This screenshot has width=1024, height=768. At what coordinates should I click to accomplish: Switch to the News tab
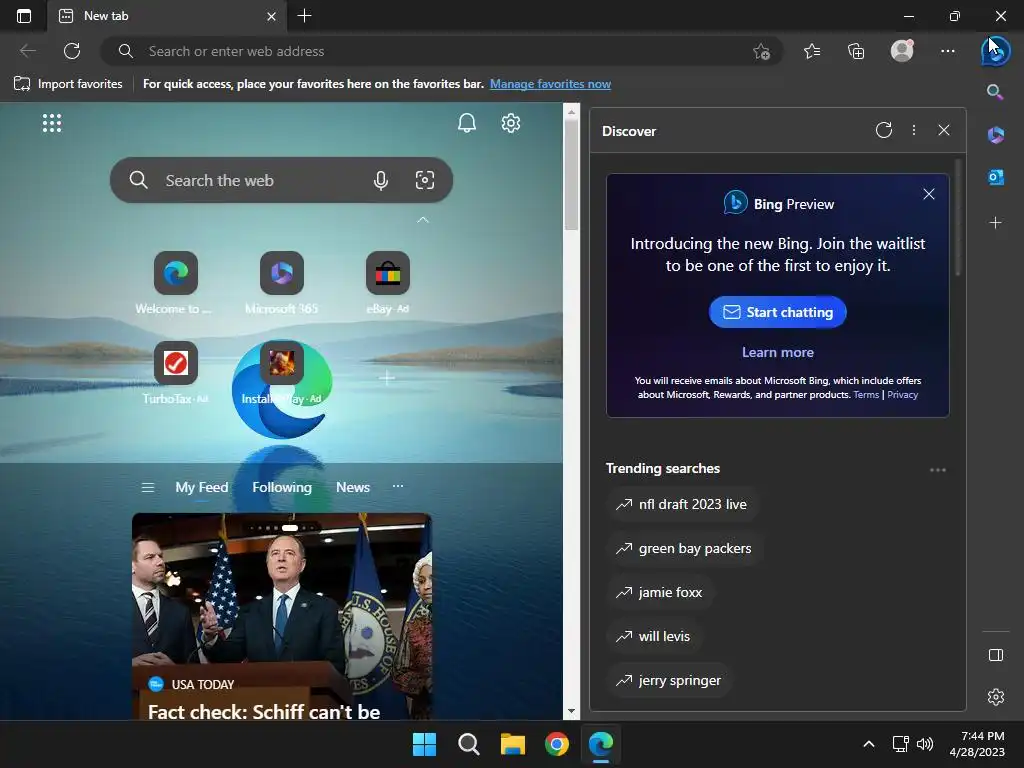click(353, 487)
